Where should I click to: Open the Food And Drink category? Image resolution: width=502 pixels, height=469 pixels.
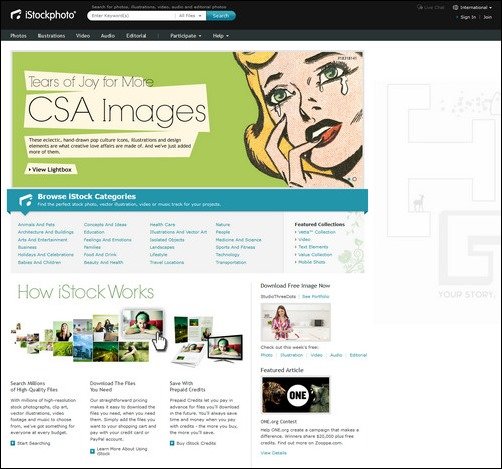(100, 255)
